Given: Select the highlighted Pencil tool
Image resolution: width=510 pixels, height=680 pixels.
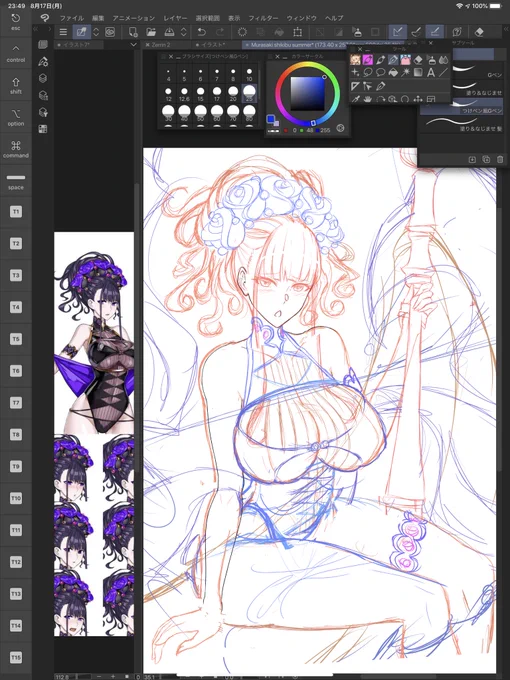Looking at the screenshot, I should (x=393, y=60).
